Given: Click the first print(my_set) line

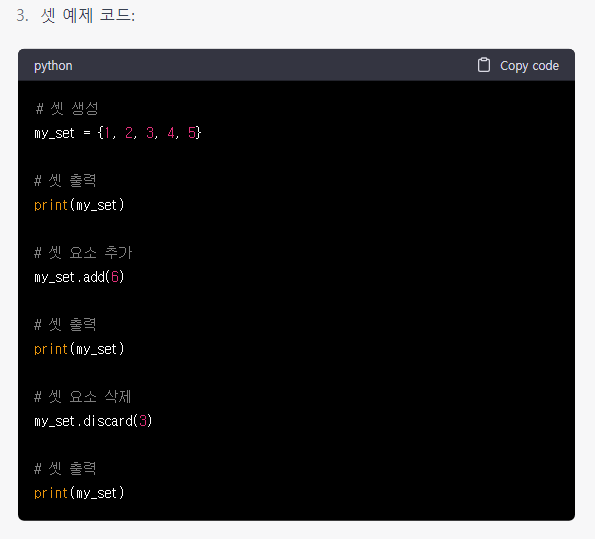Looking at the screenshot, I should click(79, 205).
